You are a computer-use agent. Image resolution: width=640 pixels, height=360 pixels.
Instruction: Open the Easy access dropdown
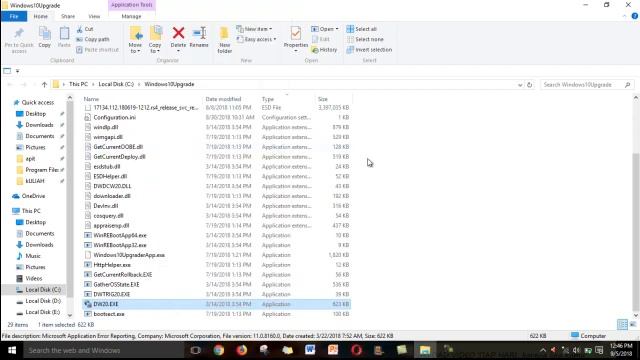256,39
